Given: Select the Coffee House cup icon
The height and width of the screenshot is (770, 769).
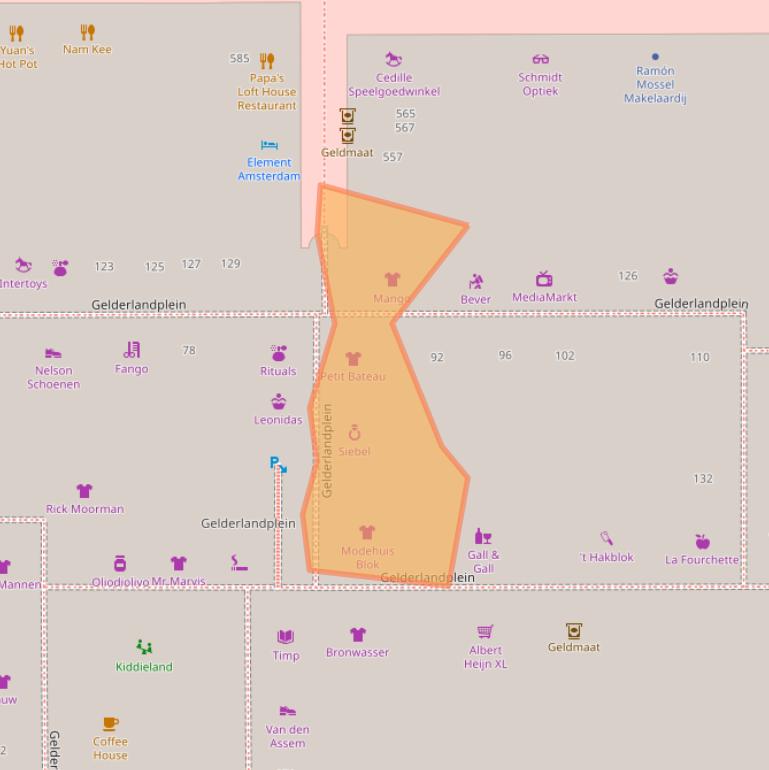Looking at the screenshot, I should click(110, 724).
